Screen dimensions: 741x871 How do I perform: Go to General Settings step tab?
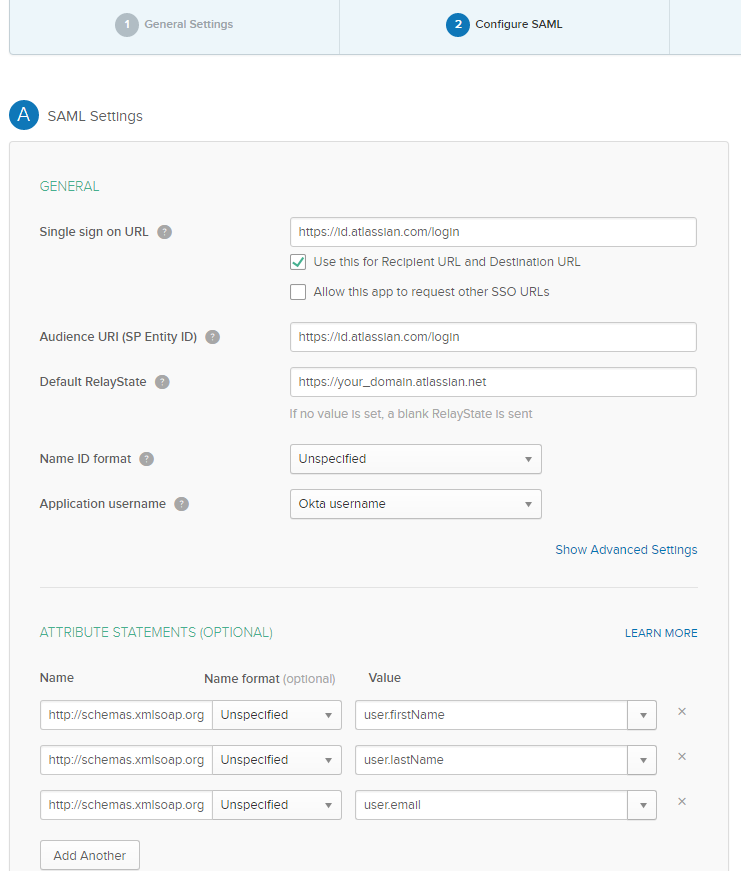(x=175, y=24)
